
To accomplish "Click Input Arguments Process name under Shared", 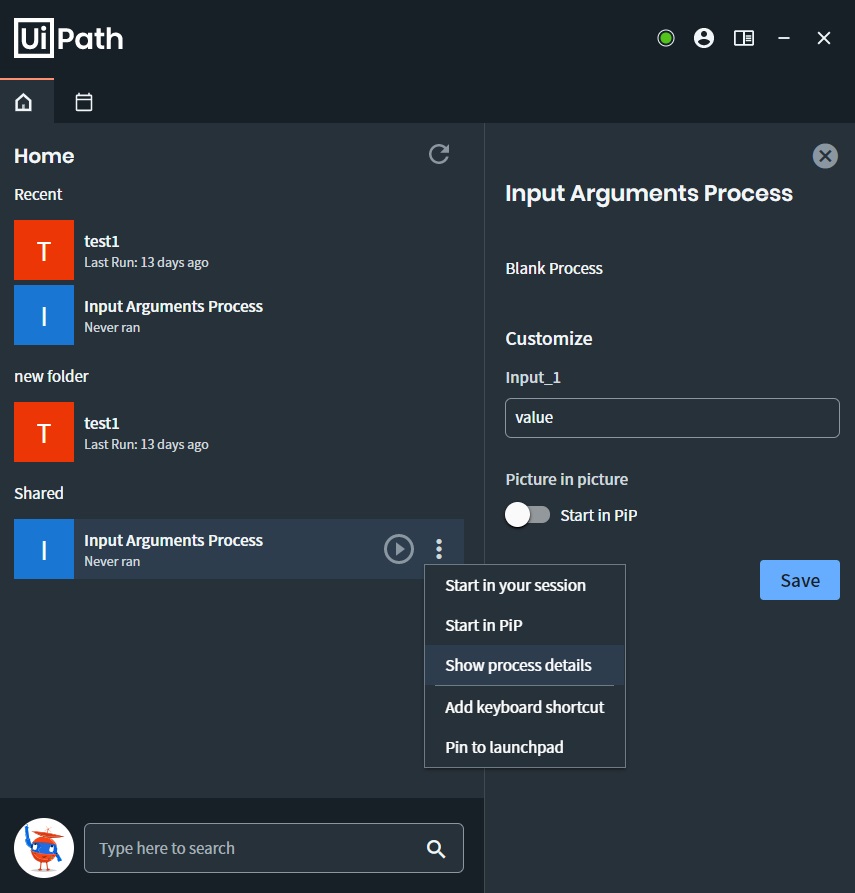I will coord(173,540).
